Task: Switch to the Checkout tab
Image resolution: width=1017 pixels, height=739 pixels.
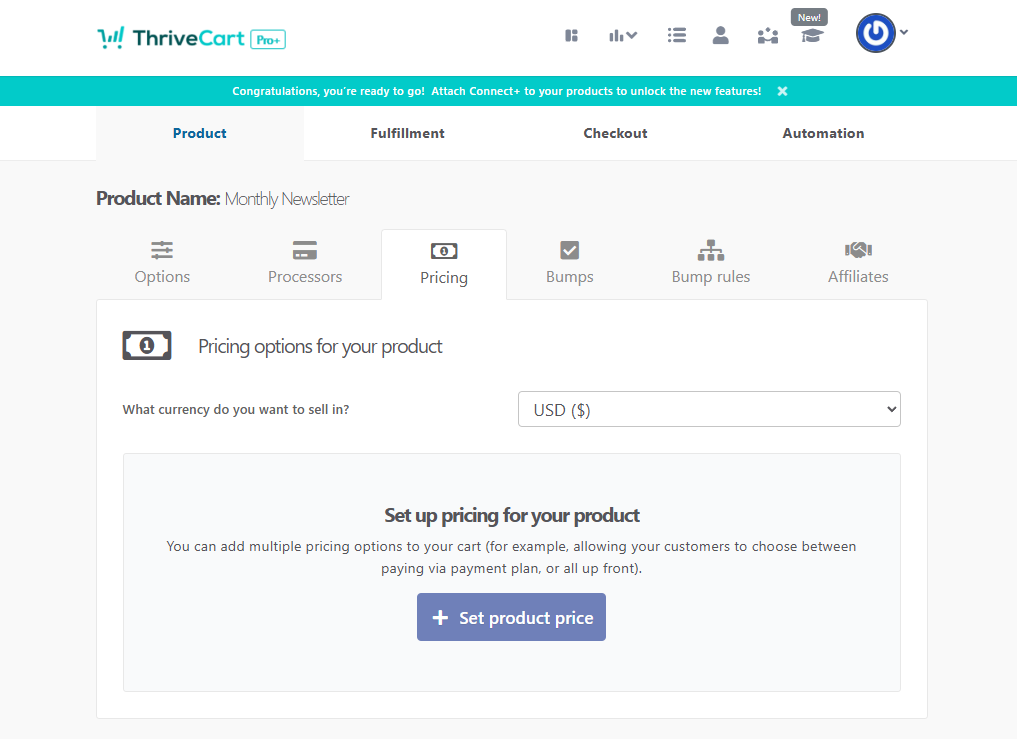Action: pyautogui.click(x=615, y=133)
